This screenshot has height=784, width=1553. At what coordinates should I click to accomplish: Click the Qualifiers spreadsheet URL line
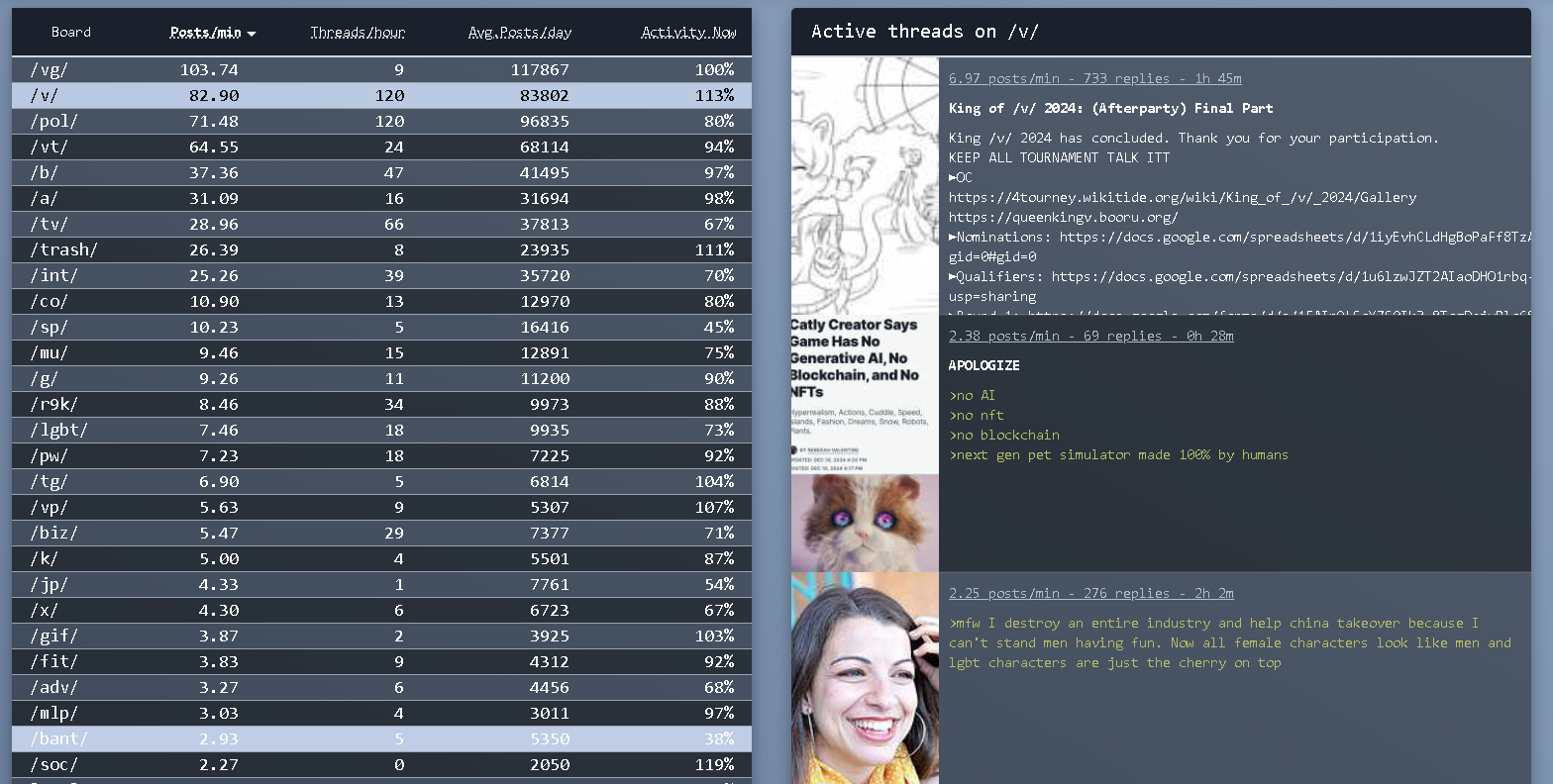(1240, 277)
